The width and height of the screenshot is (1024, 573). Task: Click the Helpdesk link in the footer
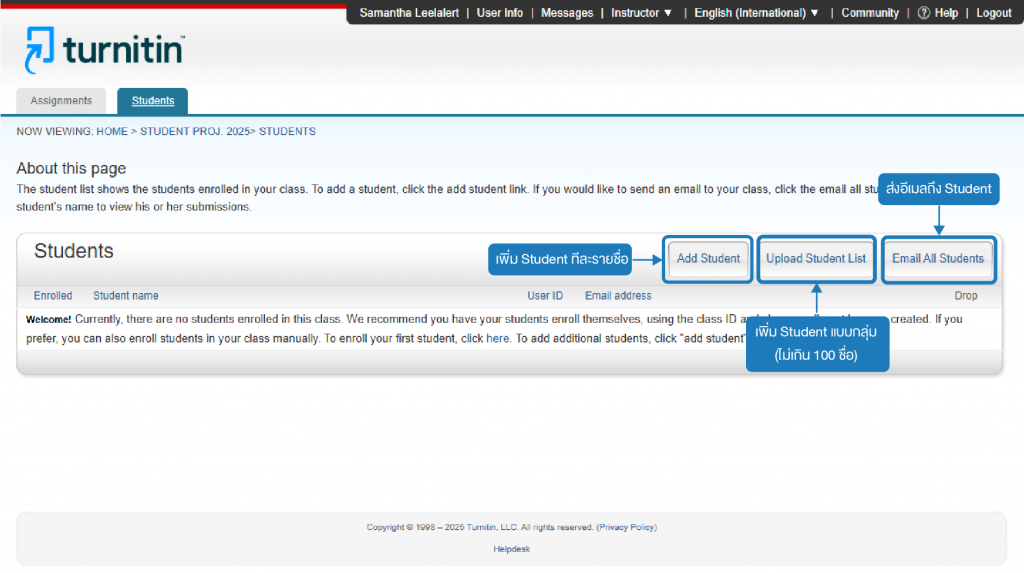(x=511, y=549)
